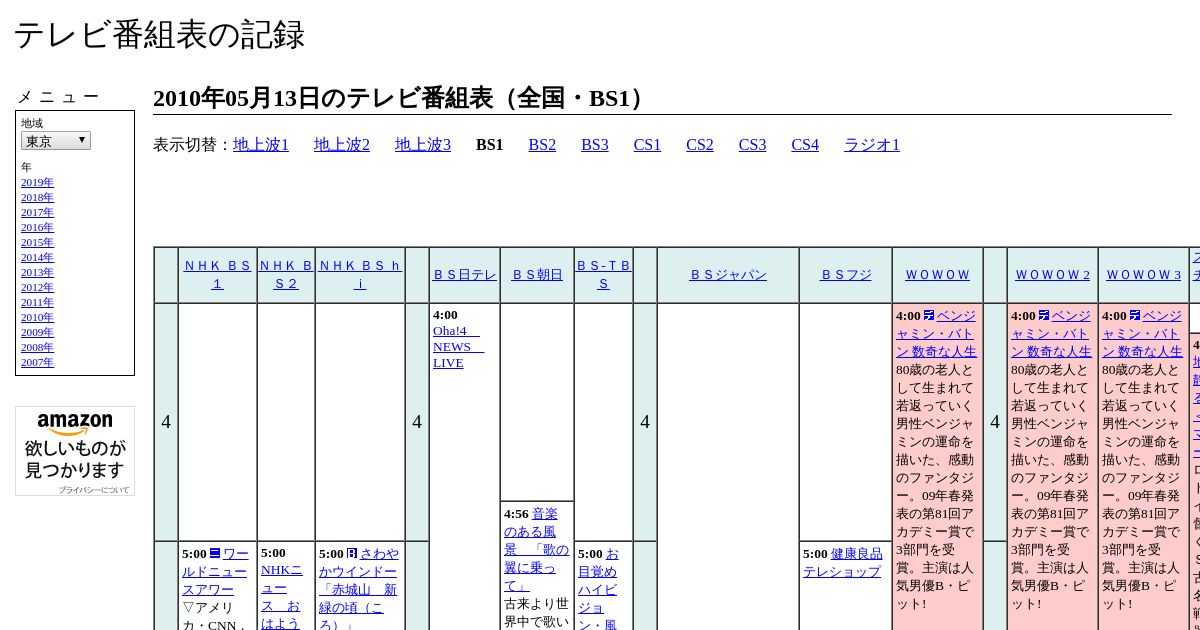Open the ＢＳ-ＴＢＳ channel header
The image size is (1200, 630).
pos(604,275)
